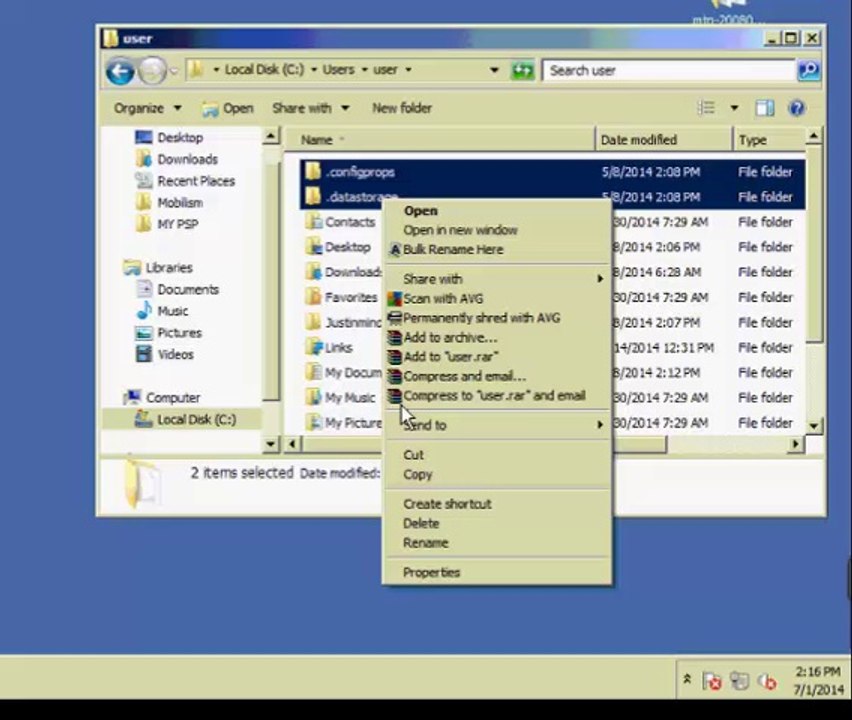The image size is (852, 720).
Task: Click the file list scroll down arrow
Action: pos(813,426)
